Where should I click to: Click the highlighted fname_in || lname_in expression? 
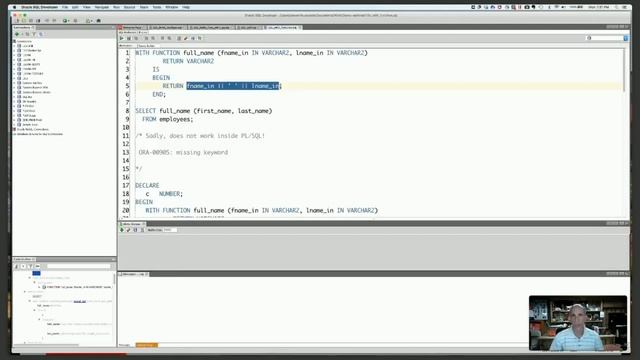(233, 86)
